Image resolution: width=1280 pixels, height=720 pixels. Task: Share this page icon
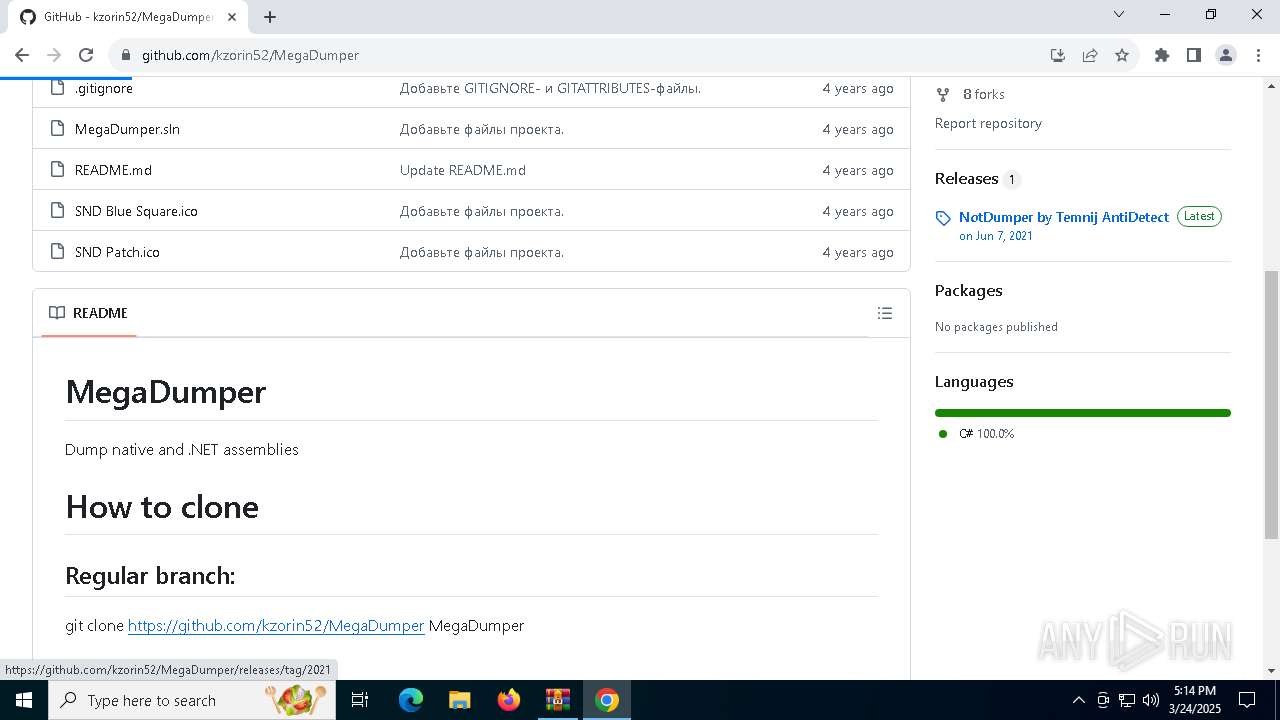[x=1090, y=55]
